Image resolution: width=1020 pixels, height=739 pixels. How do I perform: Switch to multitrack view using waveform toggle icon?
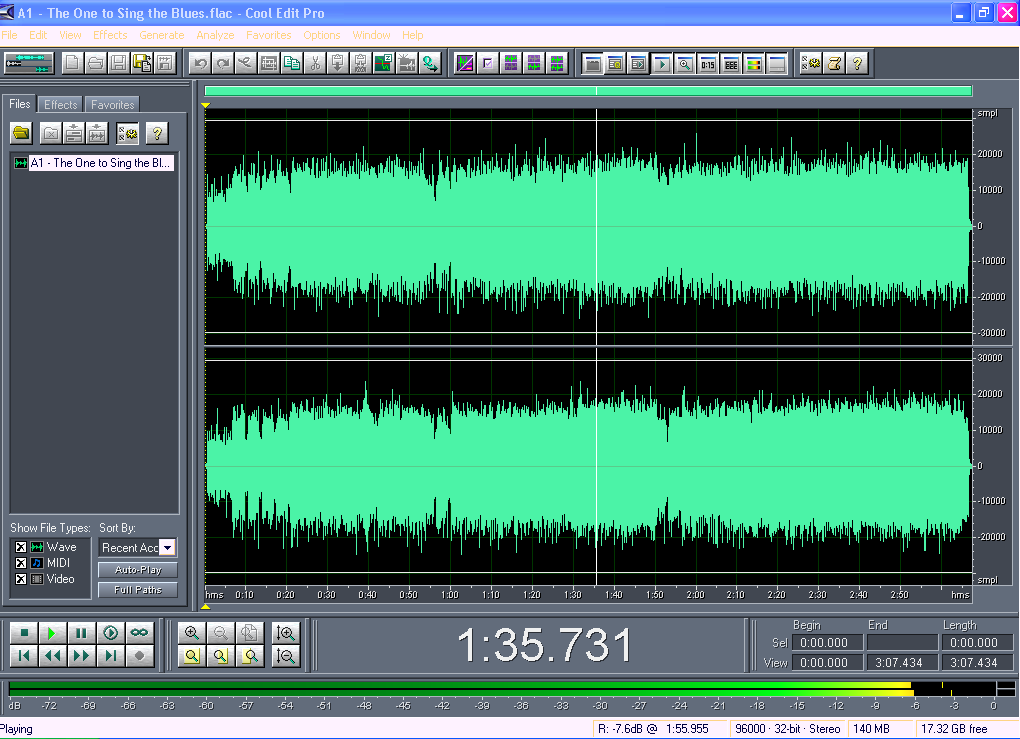[29, 63]
